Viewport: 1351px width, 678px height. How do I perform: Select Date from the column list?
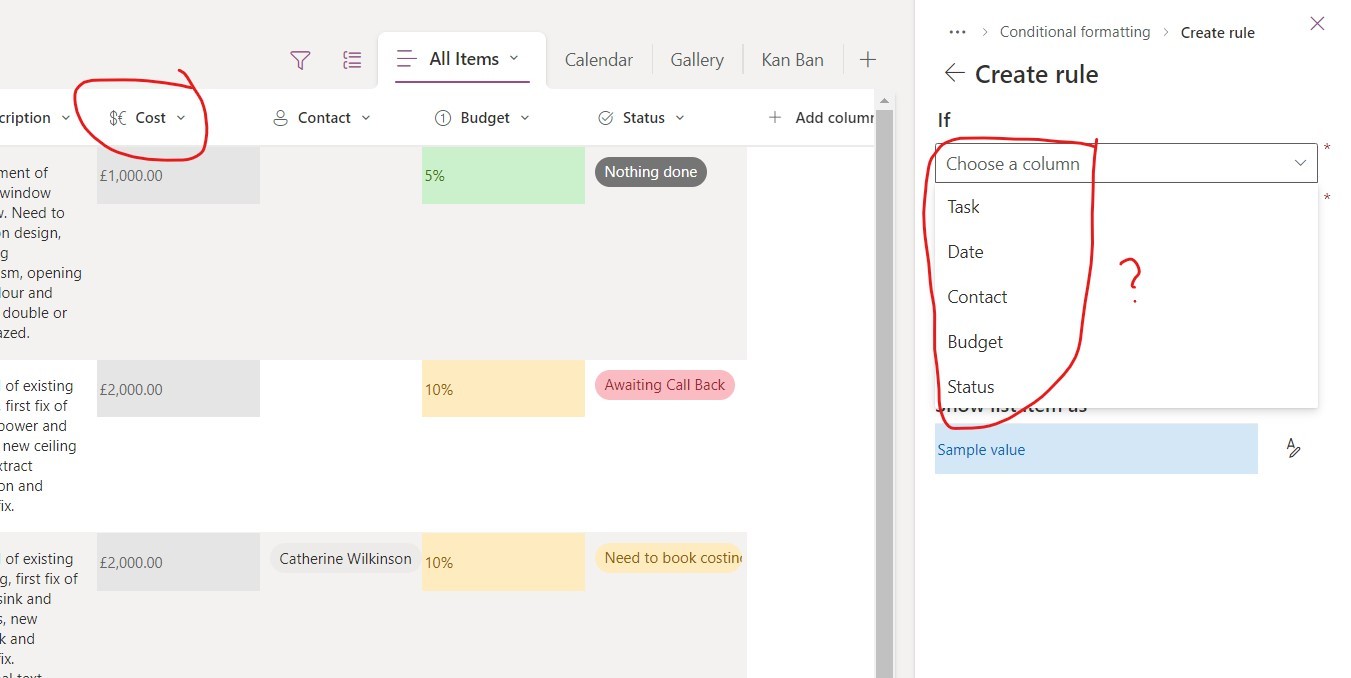point(1126,252)
